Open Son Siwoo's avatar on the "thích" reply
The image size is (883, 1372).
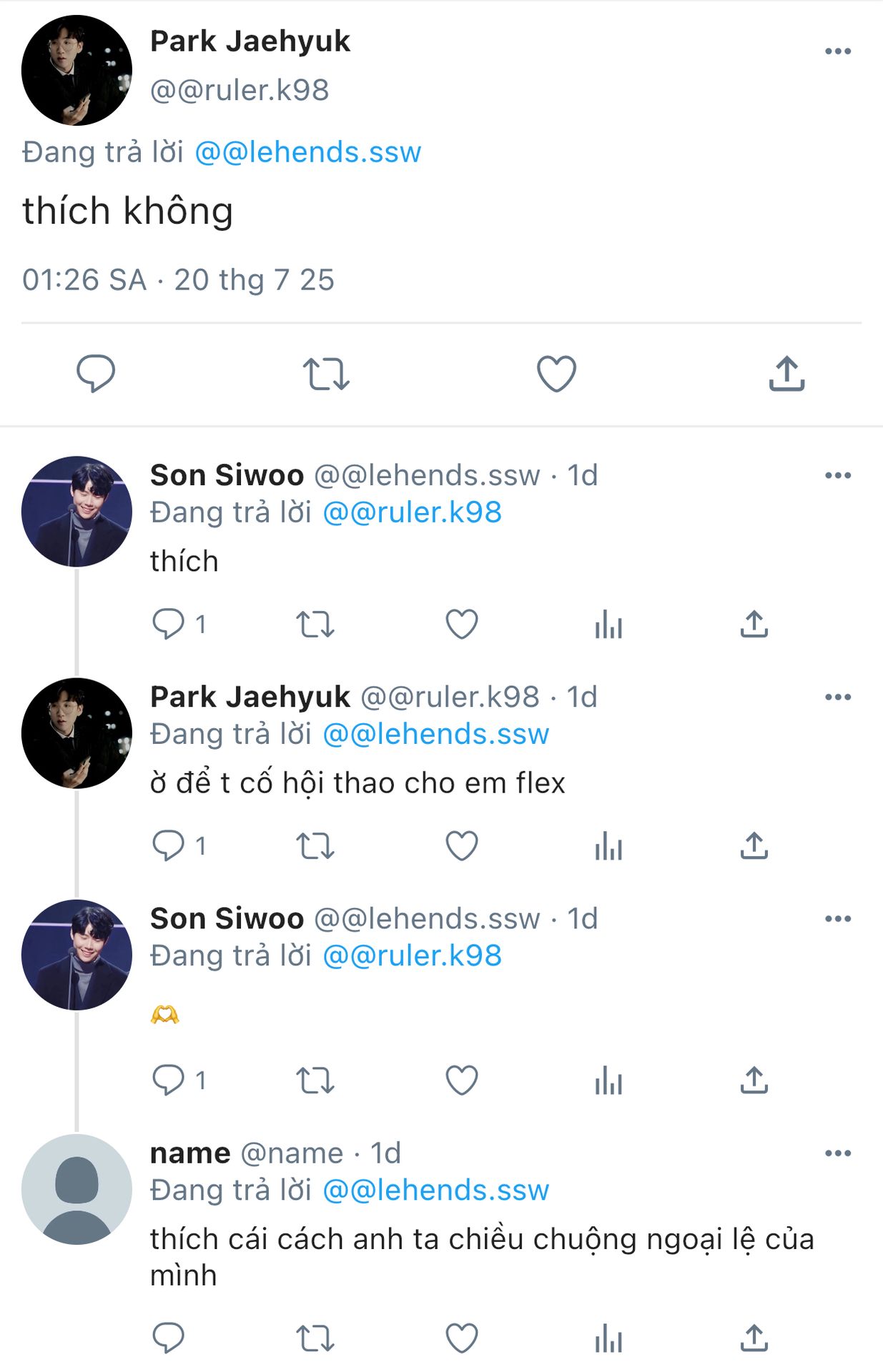pos(77,512)
